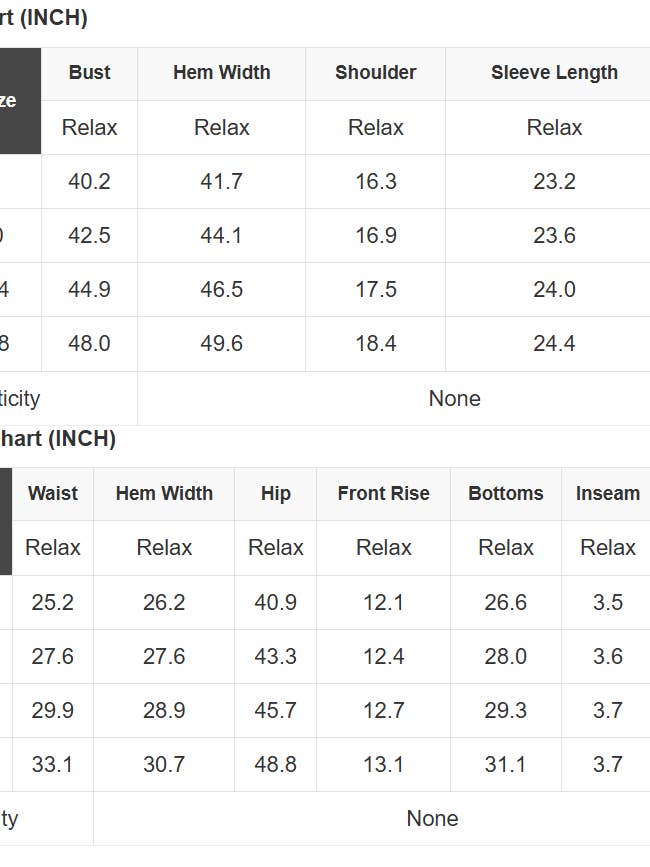Select front rise value 12.7
Screen dimensions: 650x867
point(383,711)
